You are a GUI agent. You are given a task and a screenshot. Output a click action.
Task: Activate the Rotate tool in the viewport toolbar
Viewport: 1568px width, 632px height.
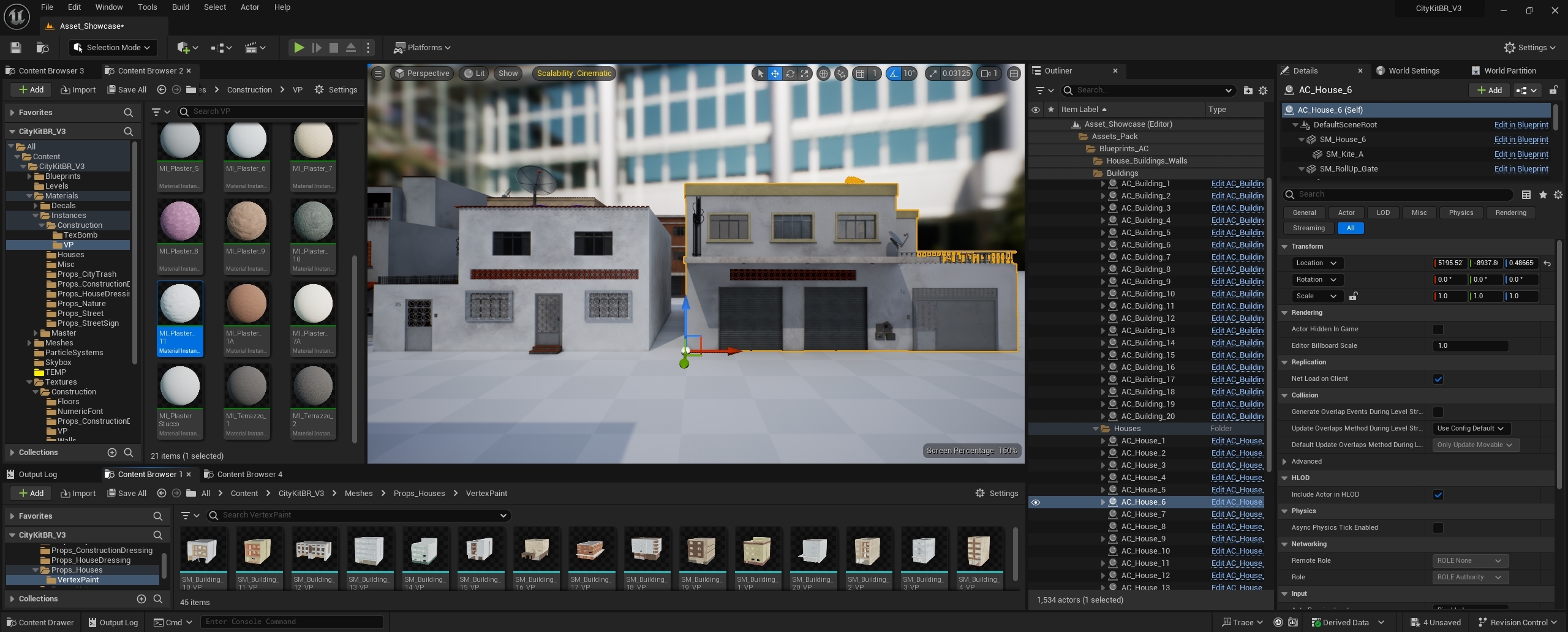click(790, 73)
